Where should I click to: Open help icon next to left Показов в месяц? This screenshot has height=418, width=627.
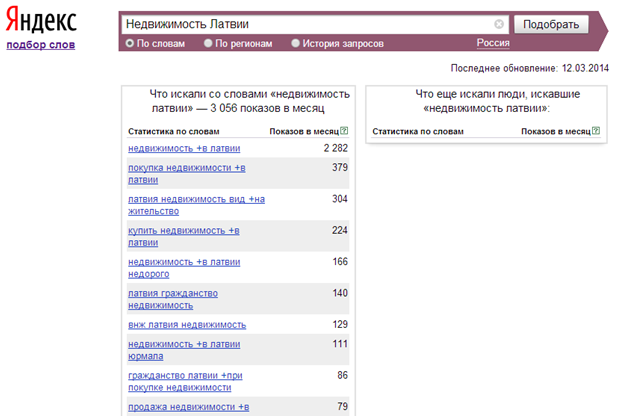tap(344, 131)
